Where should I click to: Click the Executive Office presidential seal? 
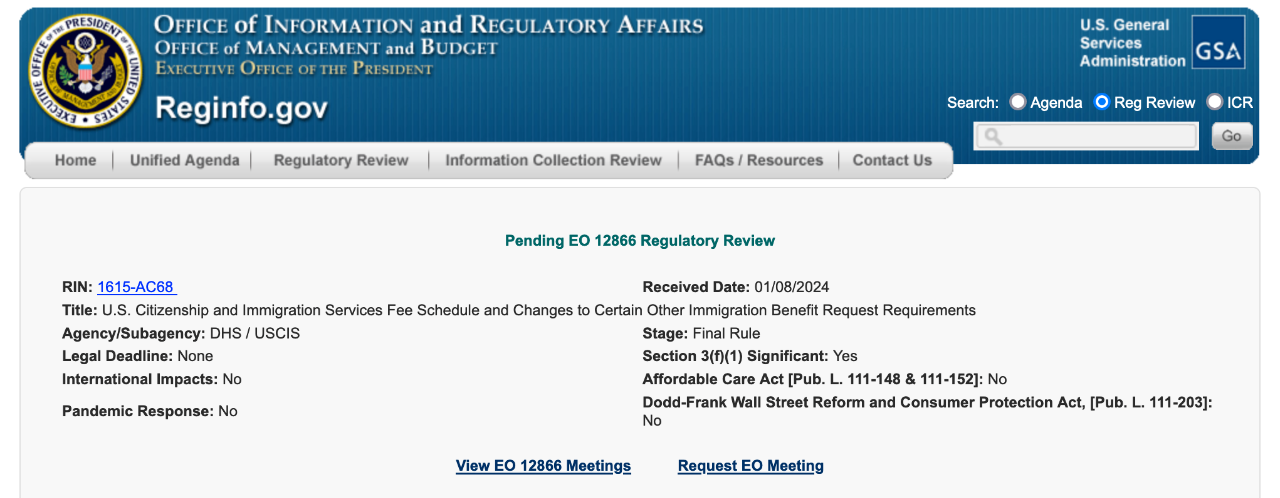point(83,71)
